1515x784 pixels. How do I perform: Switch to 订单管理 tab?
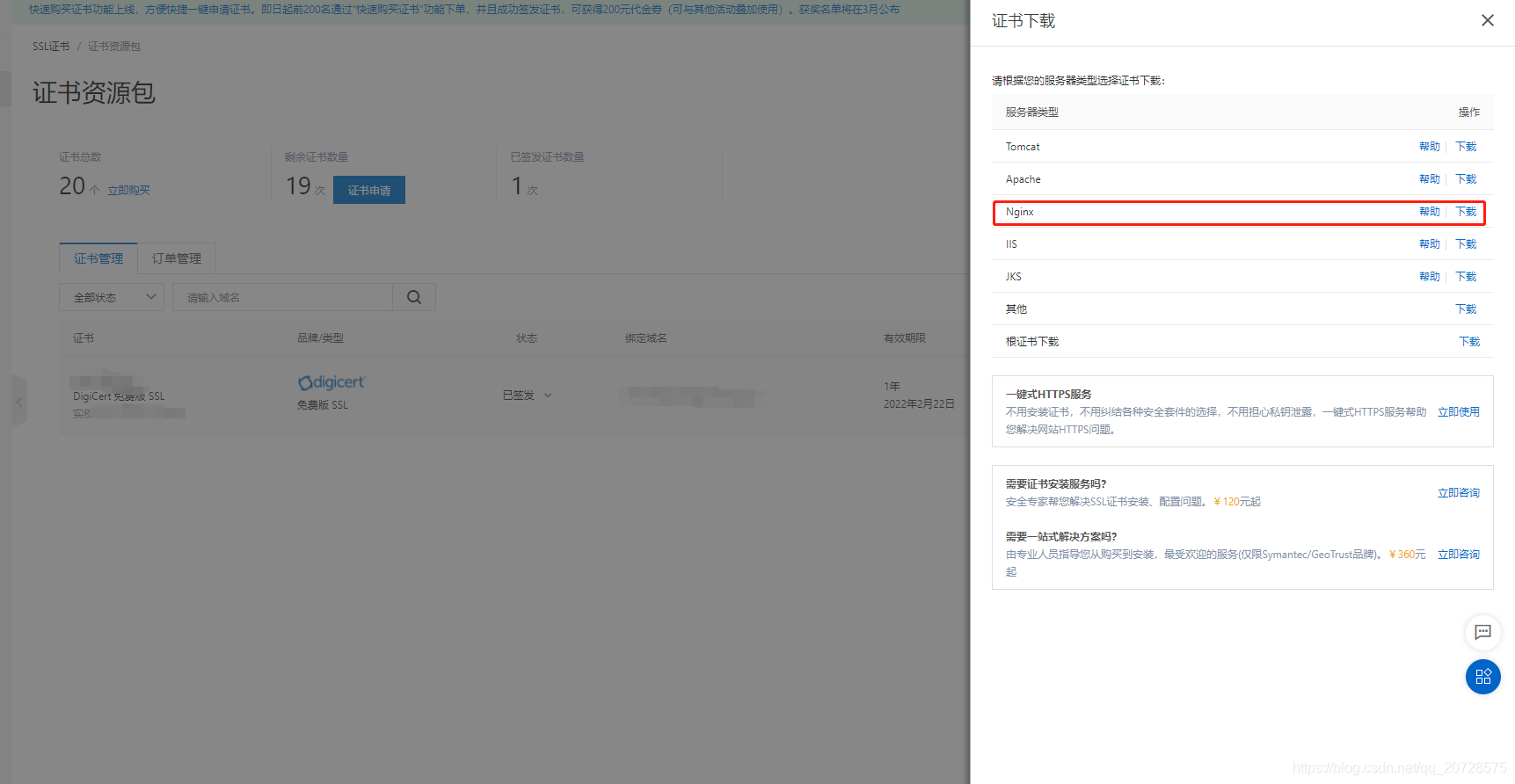pos(177,258)
